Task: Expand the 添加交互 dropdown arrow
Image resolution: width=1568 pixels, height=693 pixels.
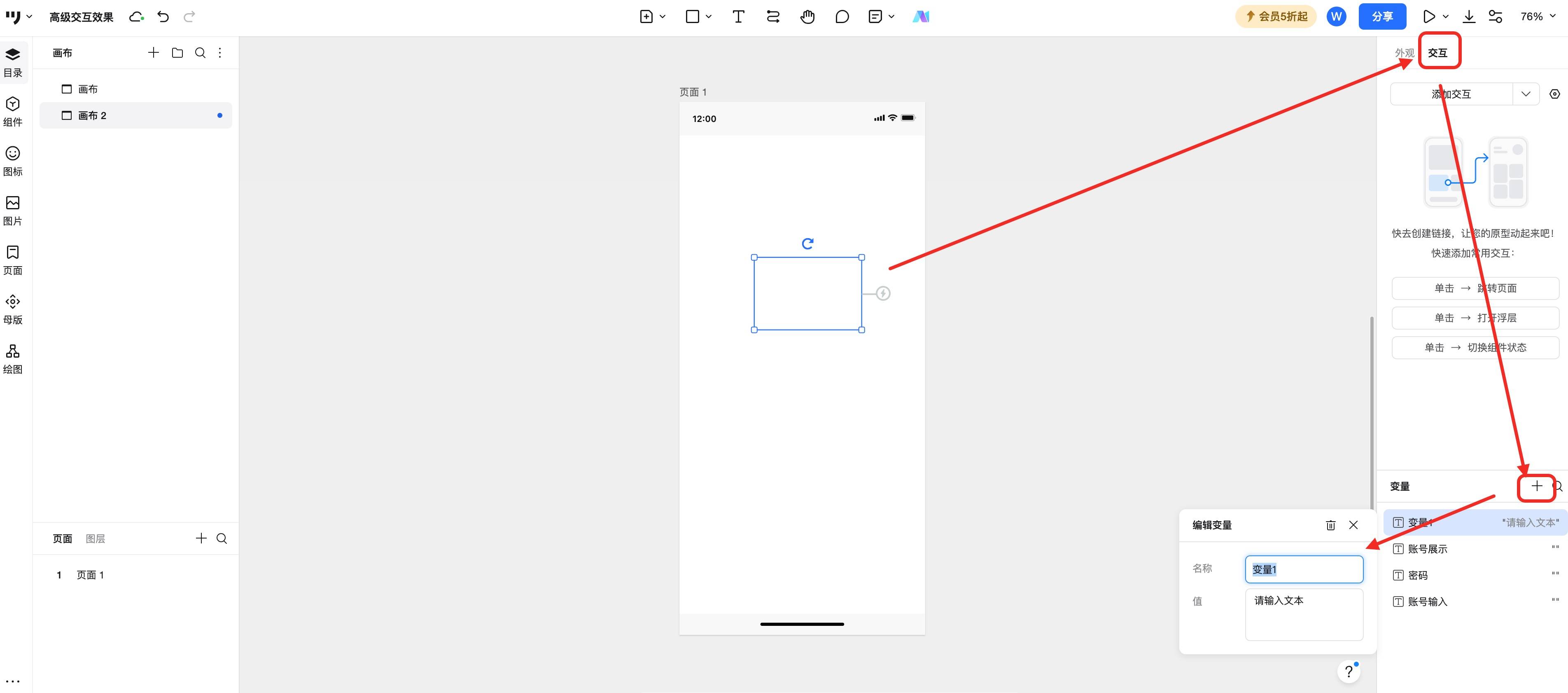Action: click(x=1526, y=94)
